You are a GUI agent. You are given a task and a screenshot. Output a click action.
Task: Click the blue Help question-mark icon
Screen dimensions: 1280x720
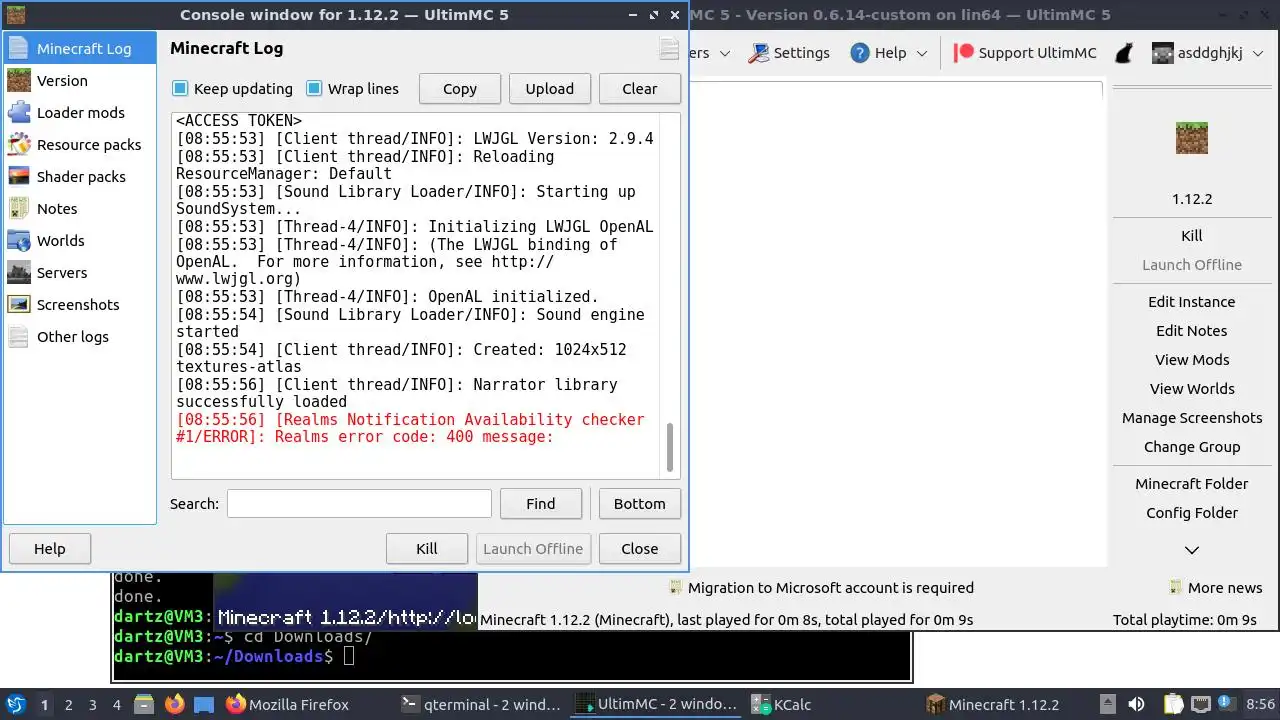(x=860, y=53)
